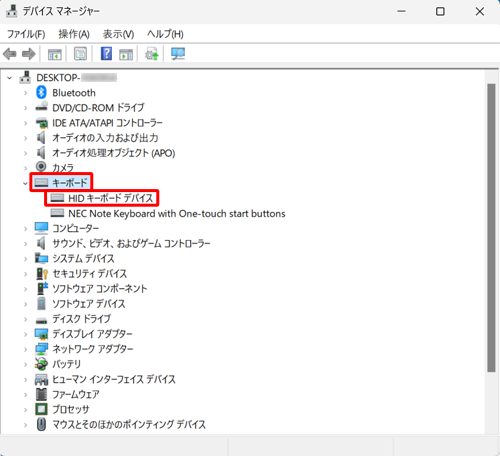Open the 表示(V) menu
Image resolution: width=500 pixels, height=456 pixels.
coord(118,34)
